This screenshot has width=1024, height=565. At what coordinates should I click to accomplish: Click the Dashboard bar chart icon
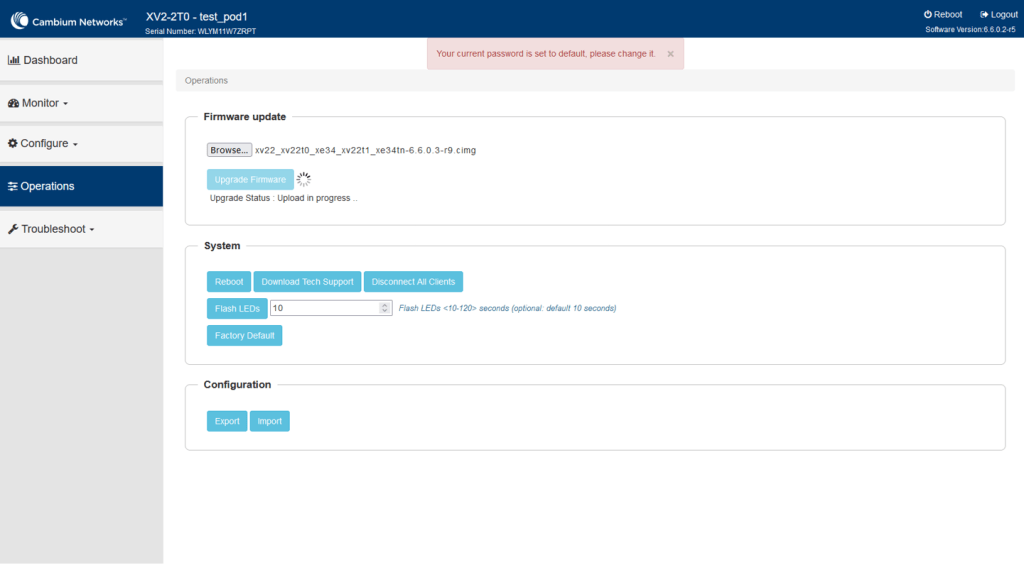[x=14, y=60]
